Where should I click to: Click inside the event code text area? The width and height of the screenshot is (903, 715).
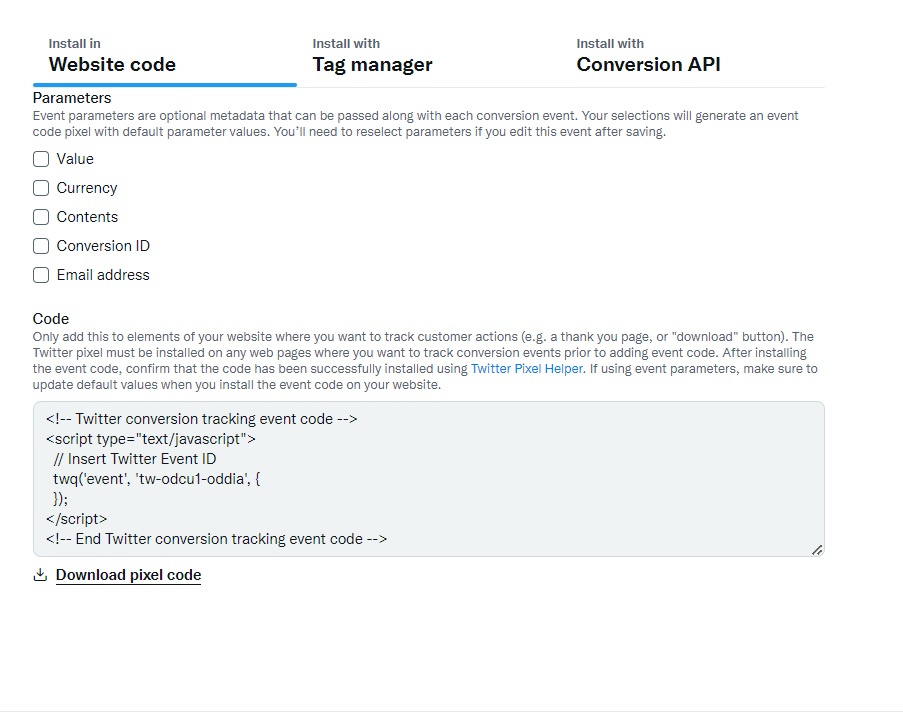click(x=428, y=479)
